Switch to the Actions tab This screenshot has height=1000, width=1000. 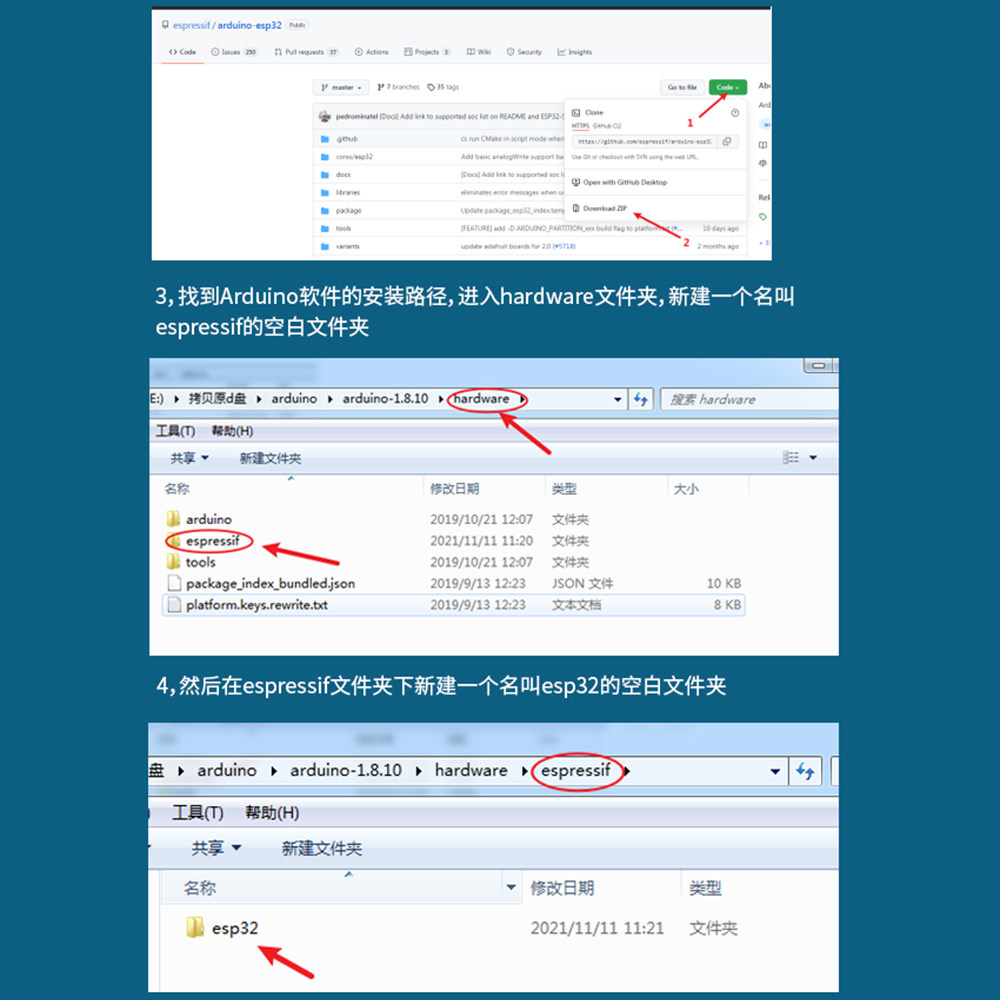372,52
